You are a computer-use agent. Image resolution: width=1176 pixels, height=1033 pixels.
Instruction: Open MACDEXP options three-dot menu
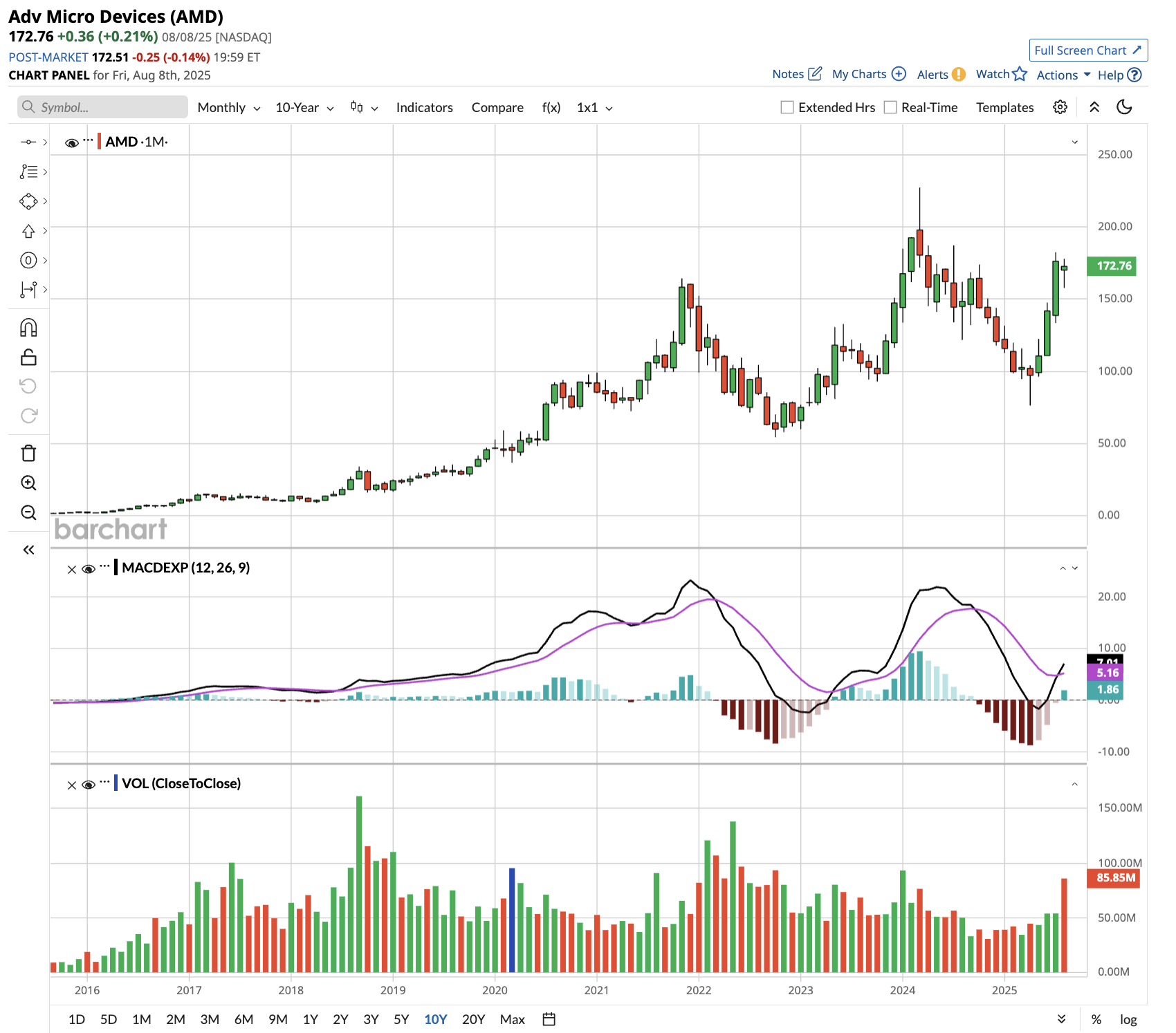104,566
